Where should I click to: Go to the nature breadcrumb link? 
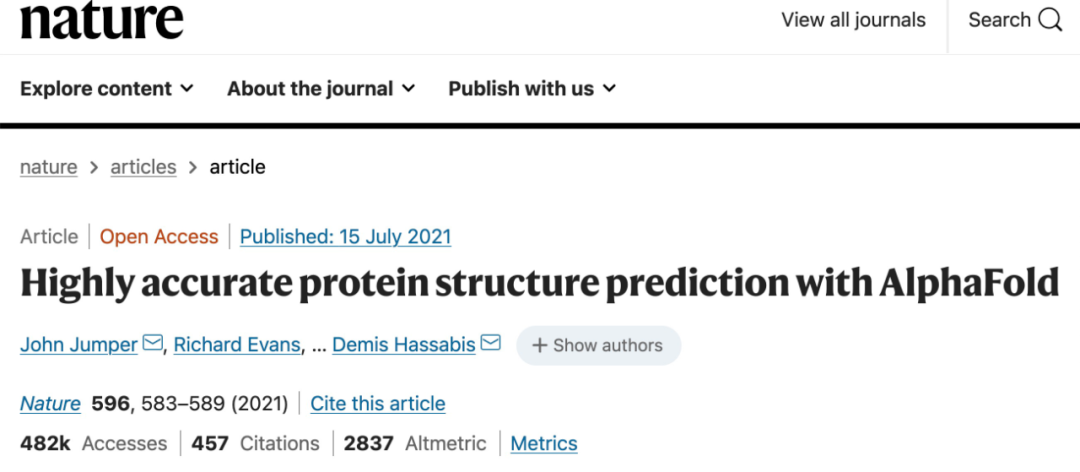click(x=48, y=167)
